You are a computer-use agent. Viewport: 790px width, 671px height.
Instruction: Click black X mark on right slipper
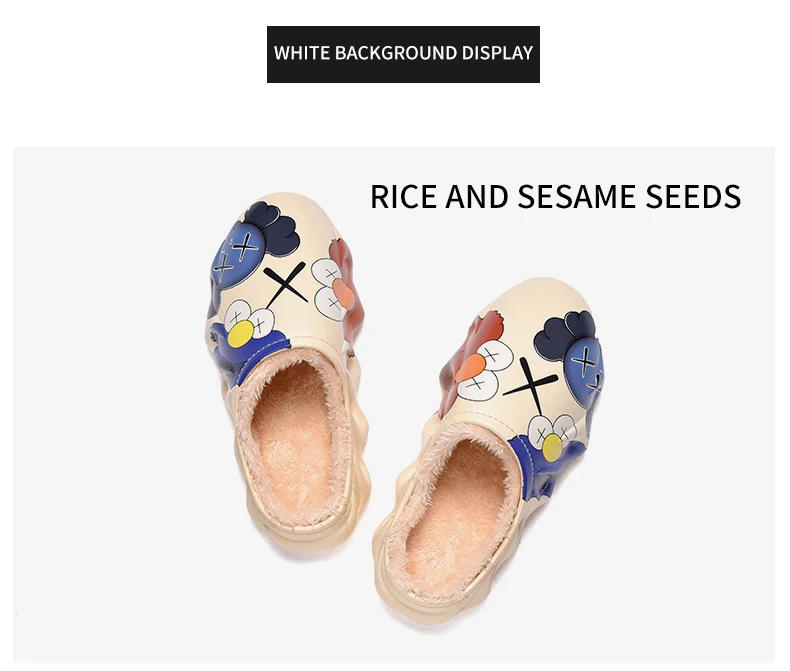(529, 383)
